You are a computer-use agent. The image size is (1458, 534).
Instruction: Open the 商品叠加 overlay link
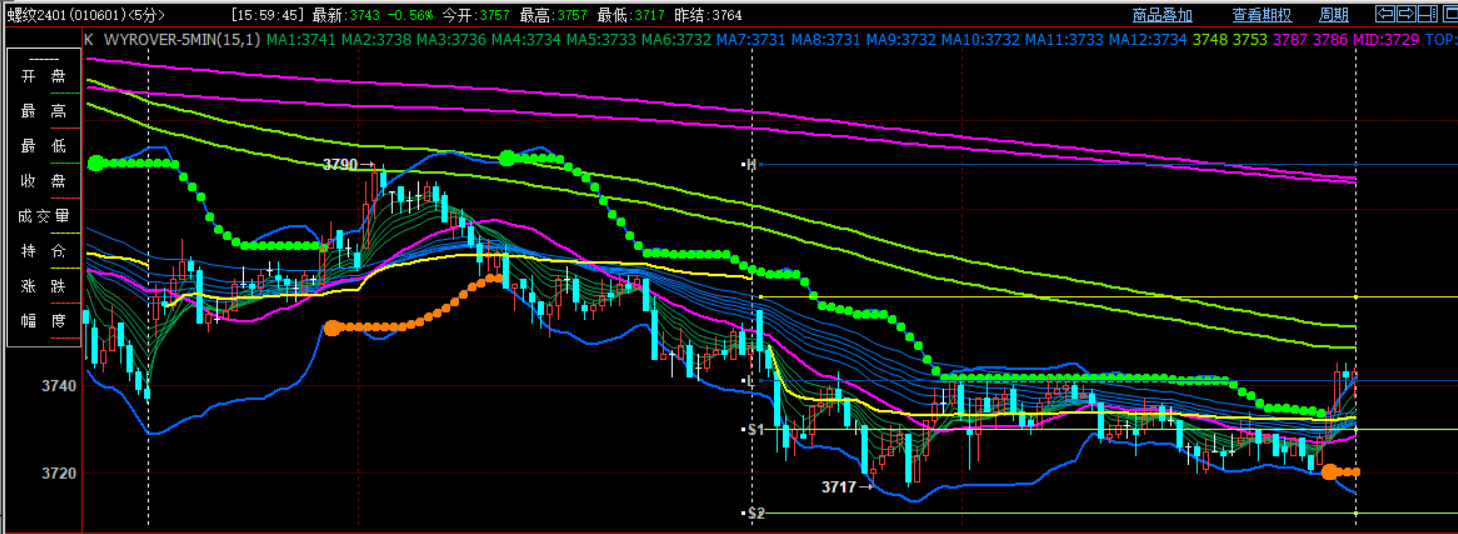tap(1162, 15)
